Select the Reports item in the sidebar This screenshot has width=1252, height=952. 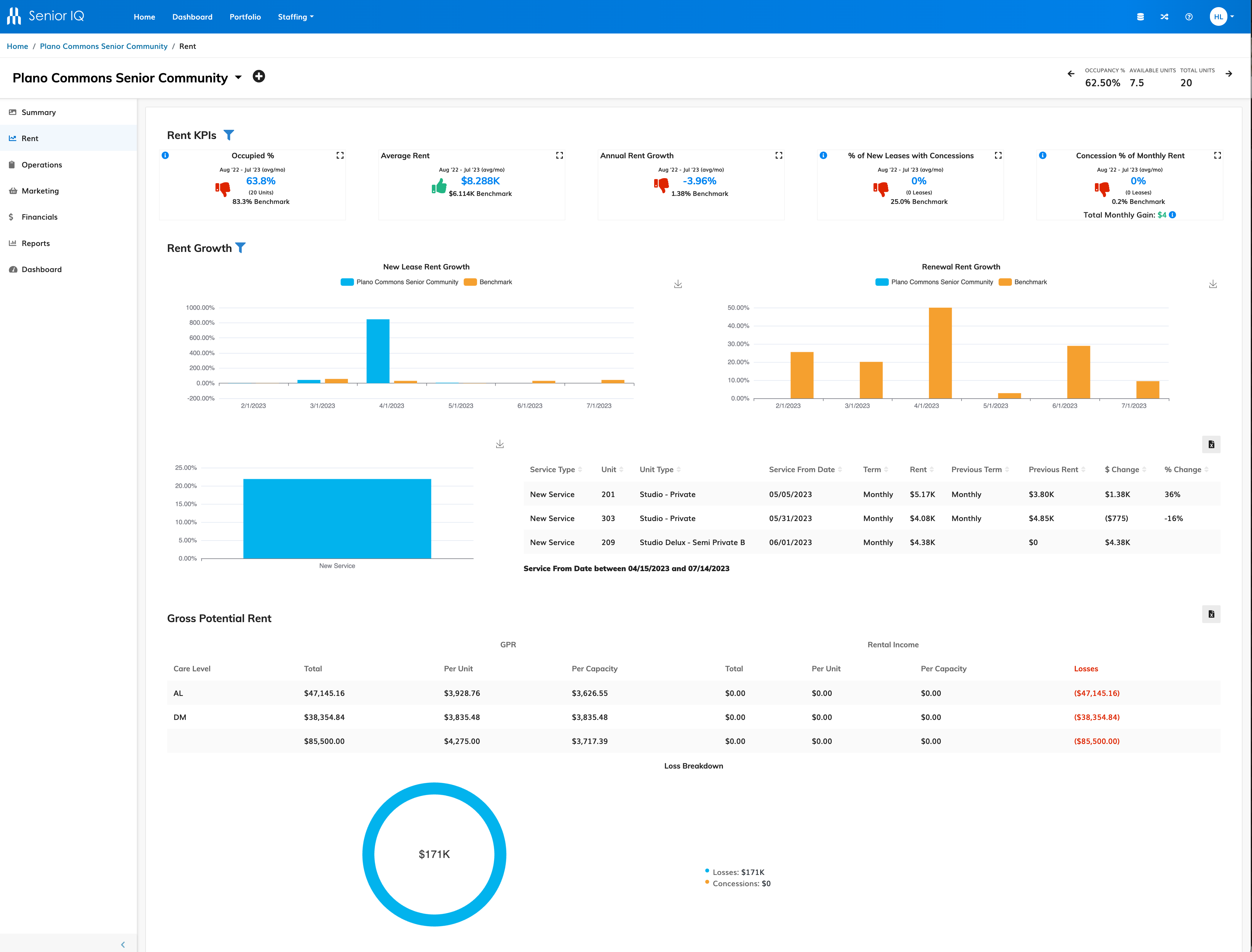click(x=36, y=242)
